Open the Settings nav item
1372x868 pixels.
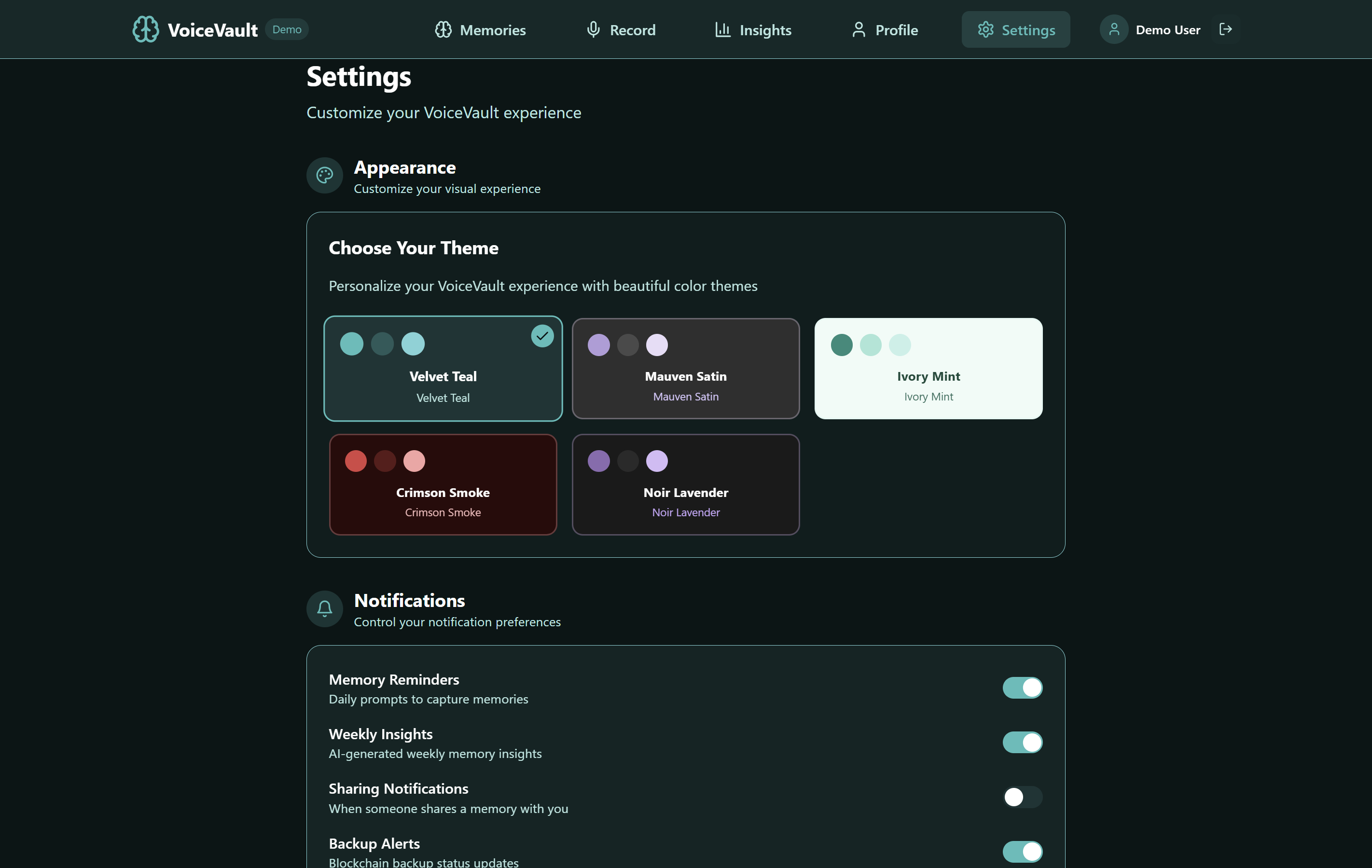(x=1015, y=29)
